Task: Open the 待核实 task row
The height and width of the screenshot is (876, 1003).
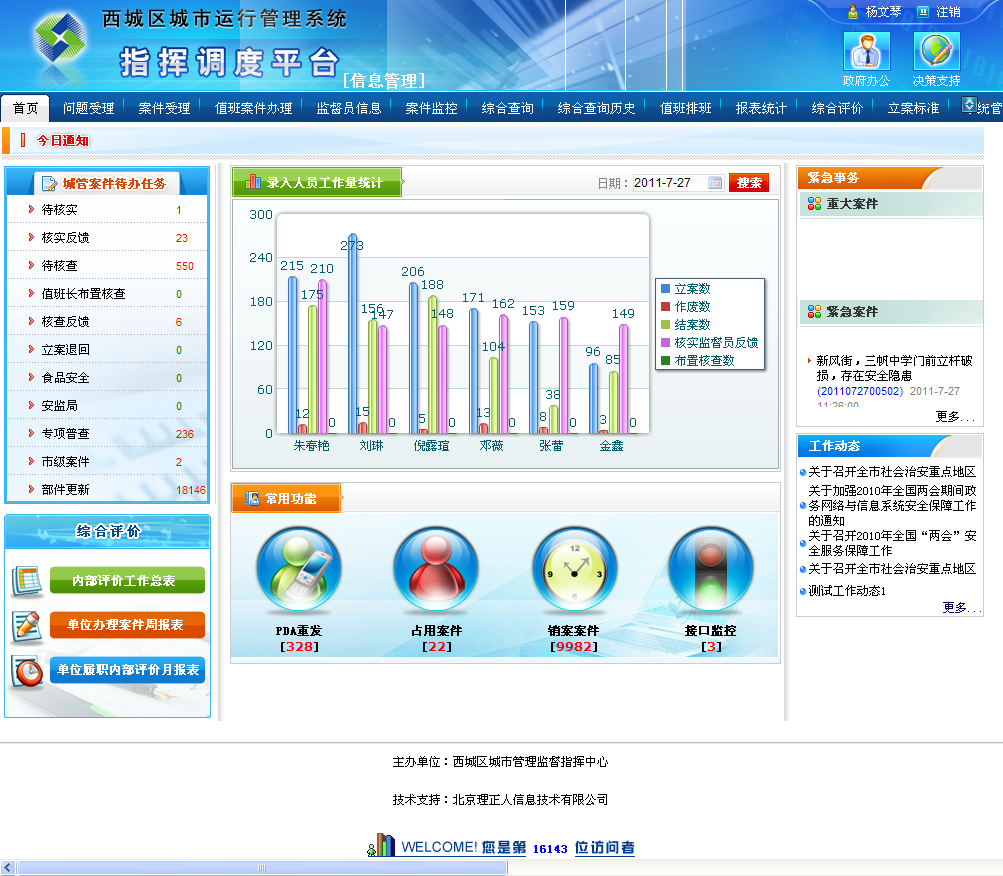Action: click(x=107, y=210)
